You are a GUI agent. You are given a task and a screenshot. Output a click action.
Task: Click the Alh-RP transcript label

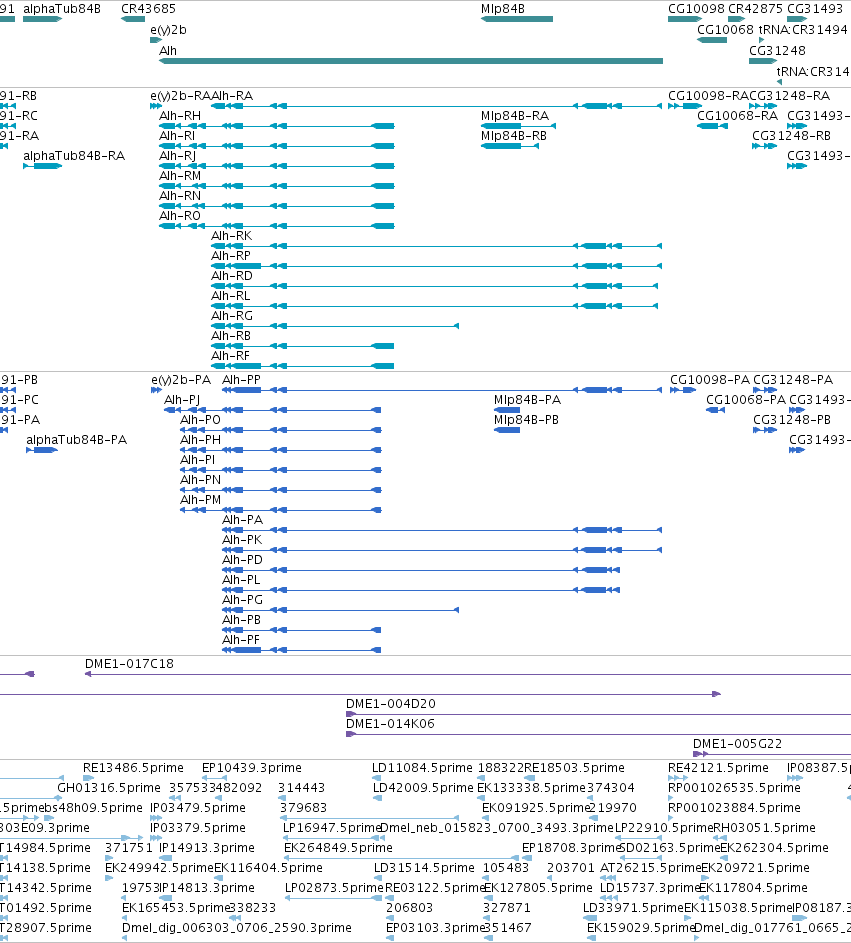click(231, 256)
